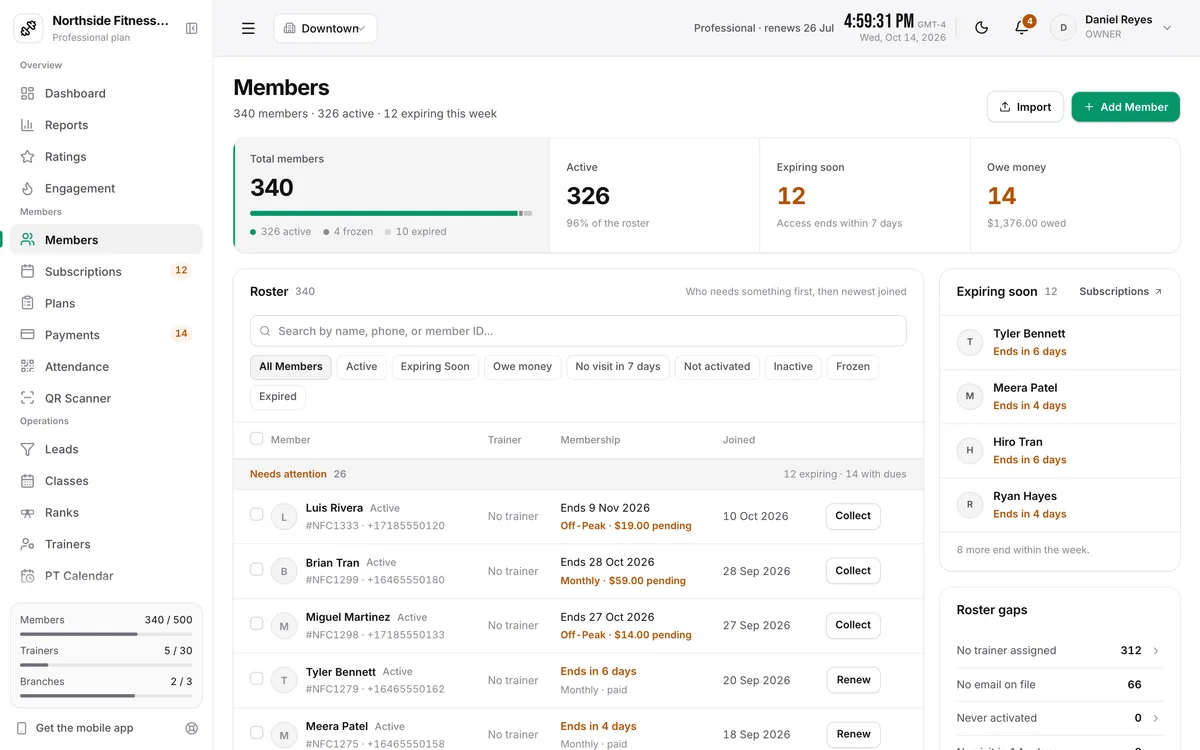
Task: Open notifications bell with badge 4
Action: click(1022, 28)
